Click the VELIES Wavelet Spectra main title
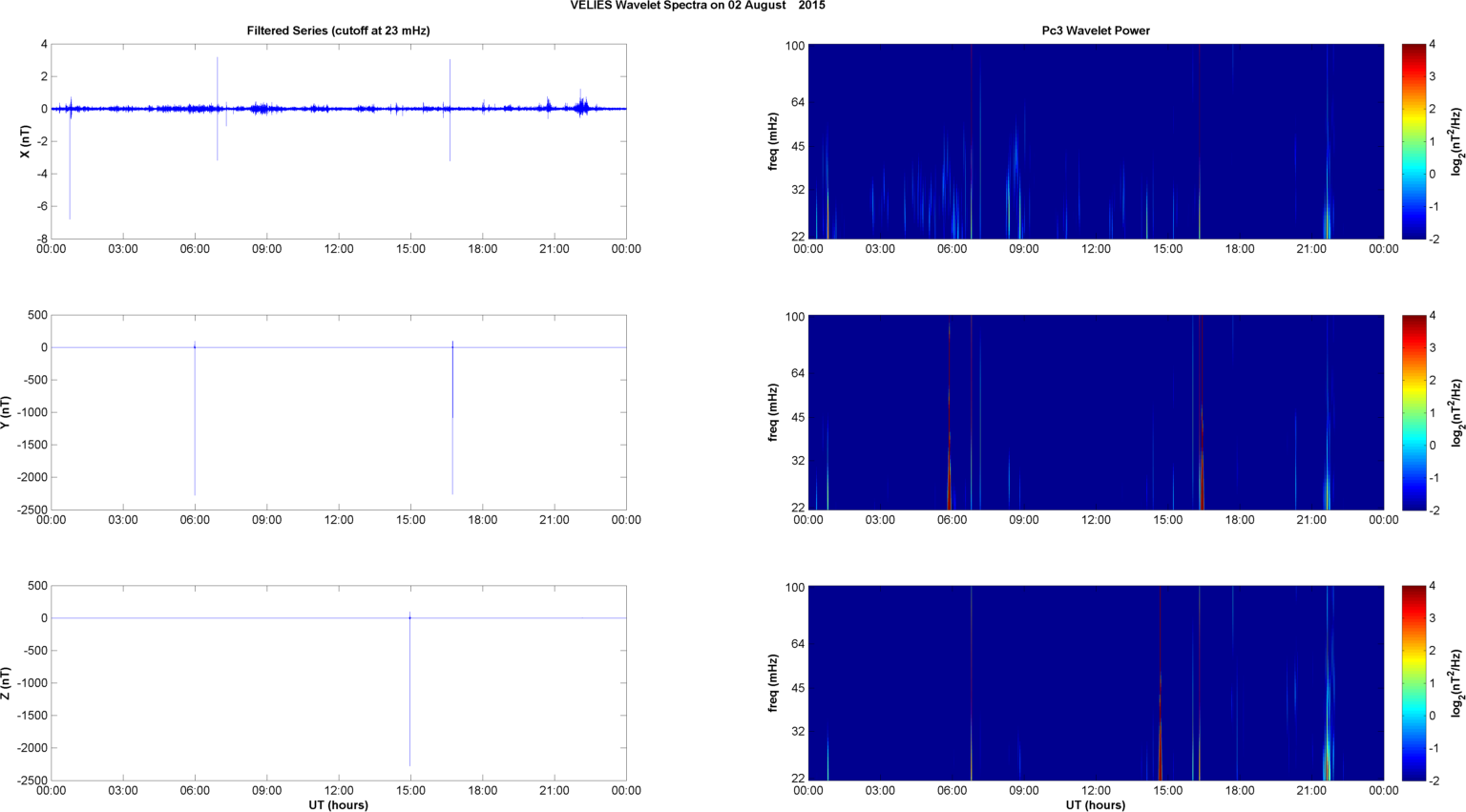Viewport: 1466px width, 812px height. point(698,6)
